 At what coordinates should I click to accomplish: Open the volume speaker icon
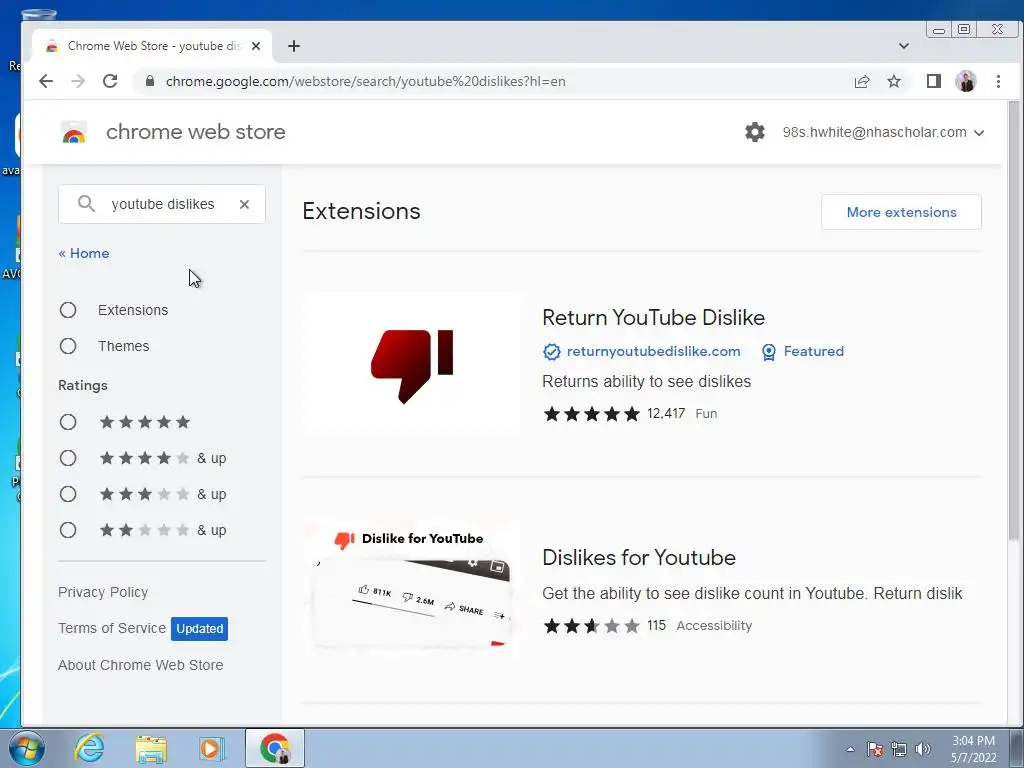pos(922,749)
